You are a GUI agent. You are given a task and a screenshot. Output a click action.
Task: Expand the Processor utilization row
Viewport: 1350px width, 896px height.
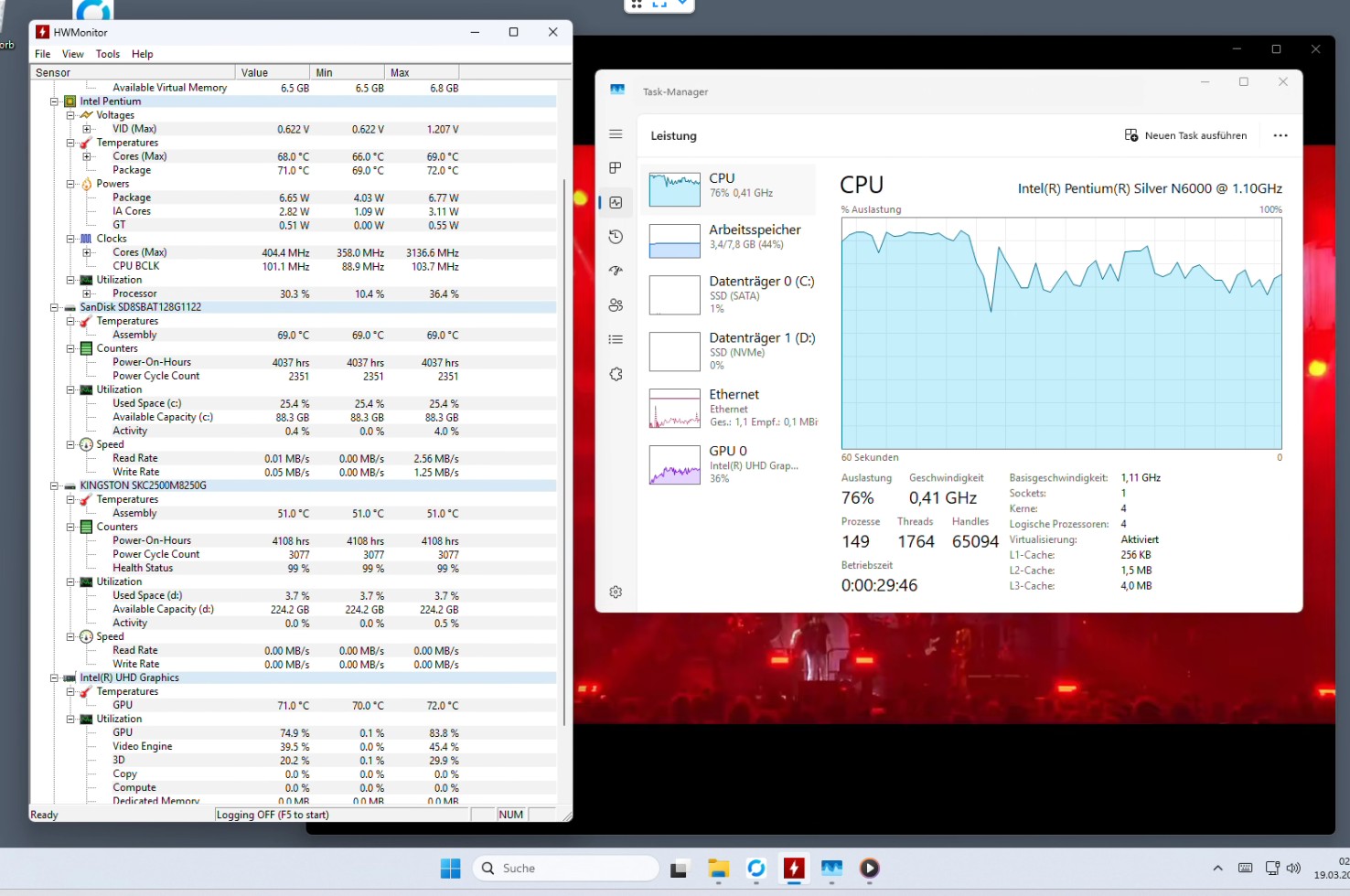point(87,293)
